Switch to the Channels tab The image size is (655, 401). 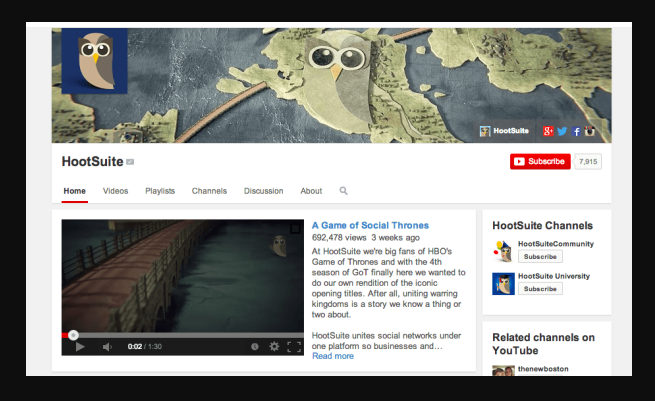click(209, 191)
